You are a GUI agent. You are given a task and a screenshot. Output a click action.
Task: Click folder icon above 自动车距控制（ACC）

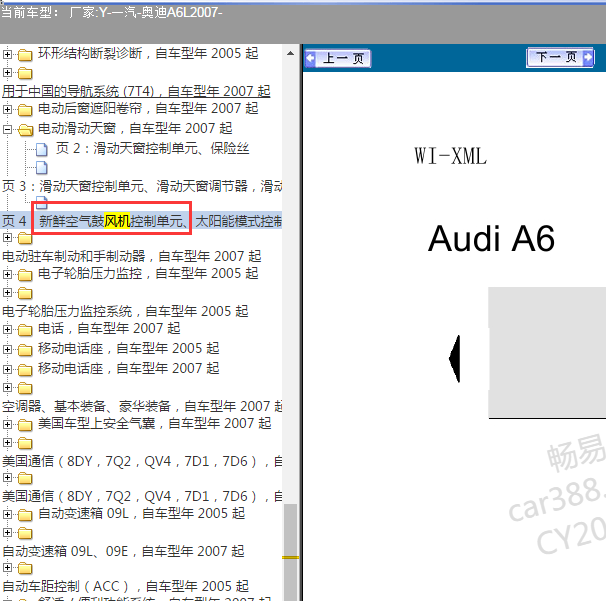(25, 568)
